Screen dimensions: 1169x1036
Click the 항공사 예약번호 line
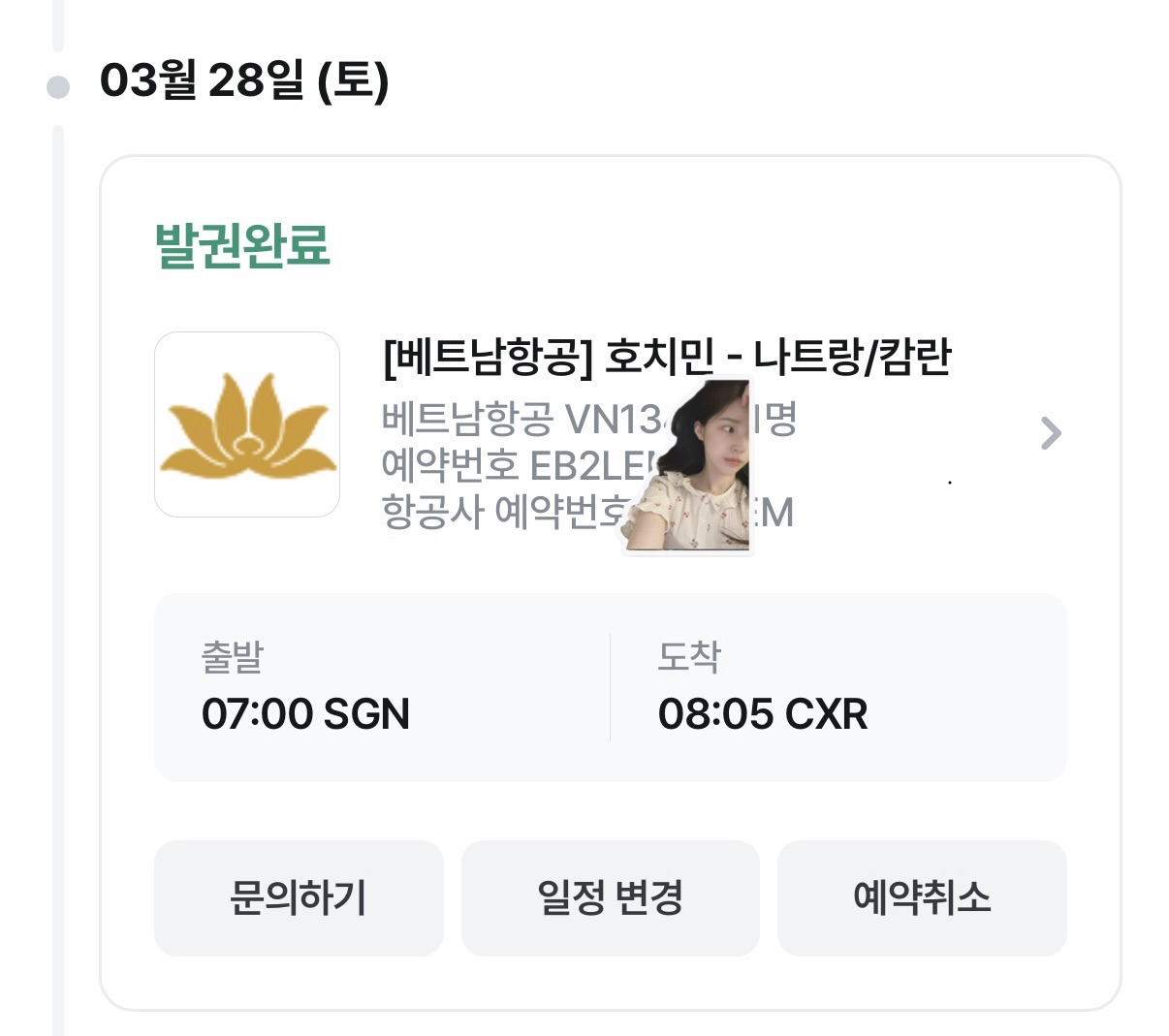click(499, 512)
